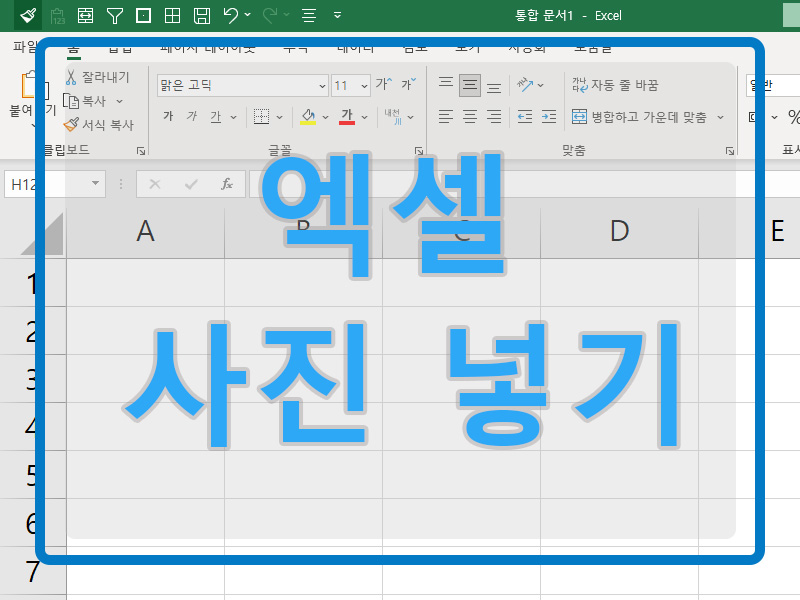Click the 자동 줄 바꿈 wrap text button
This screenshot has height=600, width=800.
coord(615,85)
